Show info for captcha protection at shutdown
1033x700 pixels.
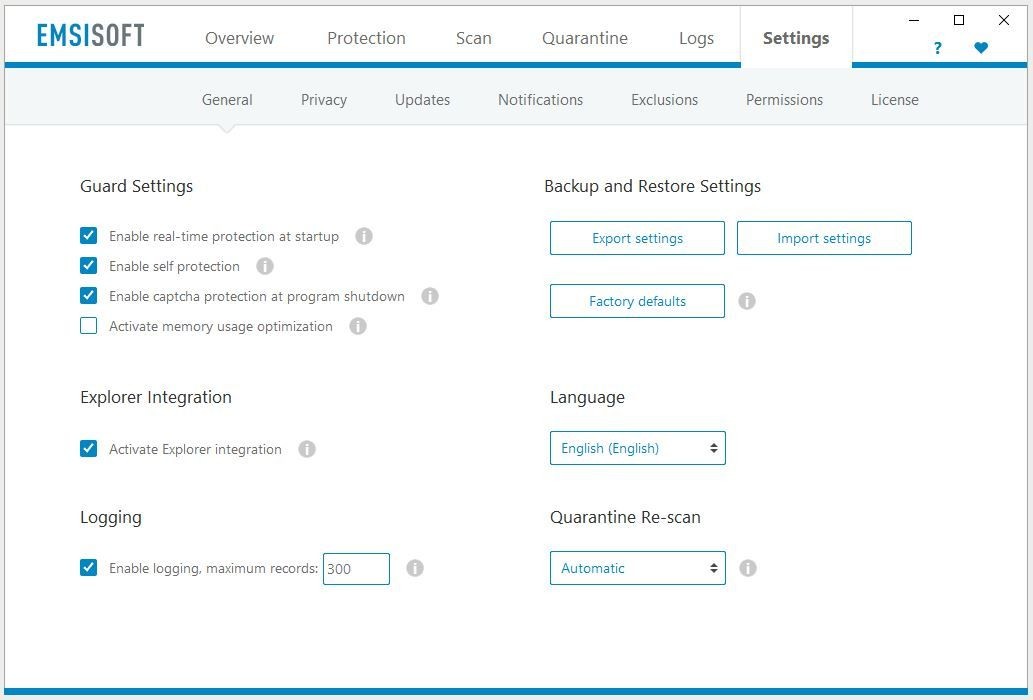point(430,297)
